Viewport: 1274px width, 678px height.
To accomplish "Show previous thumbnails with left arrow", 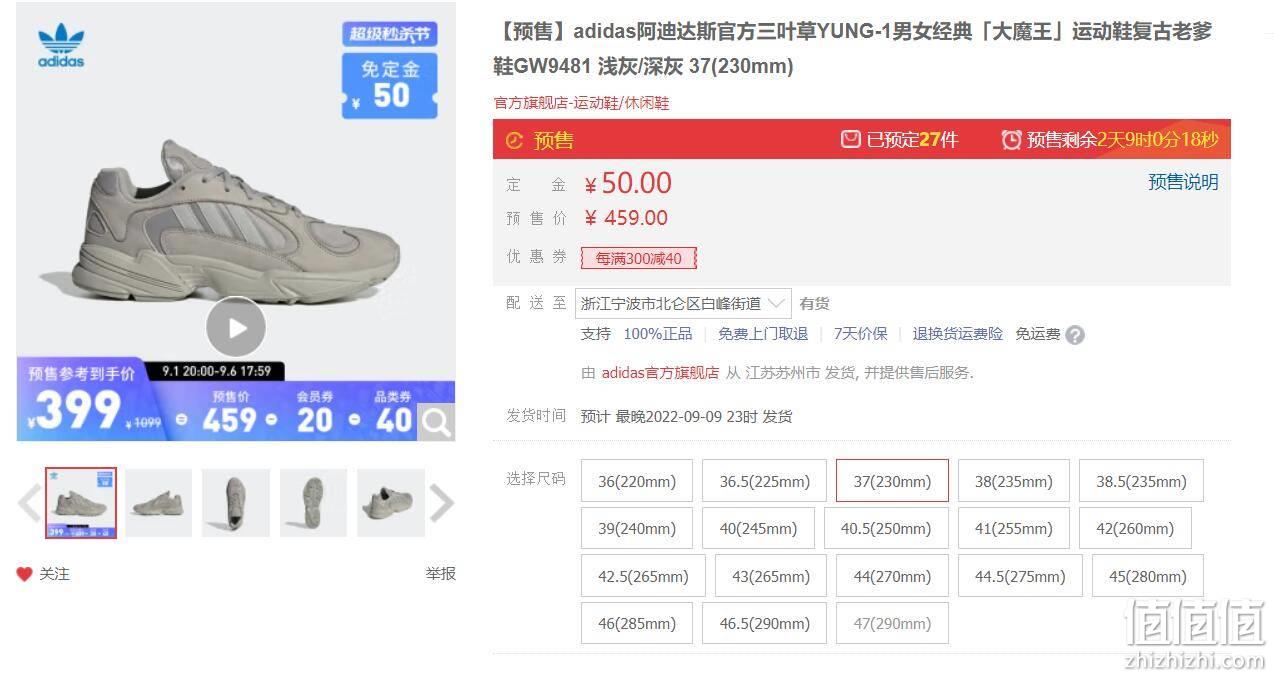I will tap(29, 503).
